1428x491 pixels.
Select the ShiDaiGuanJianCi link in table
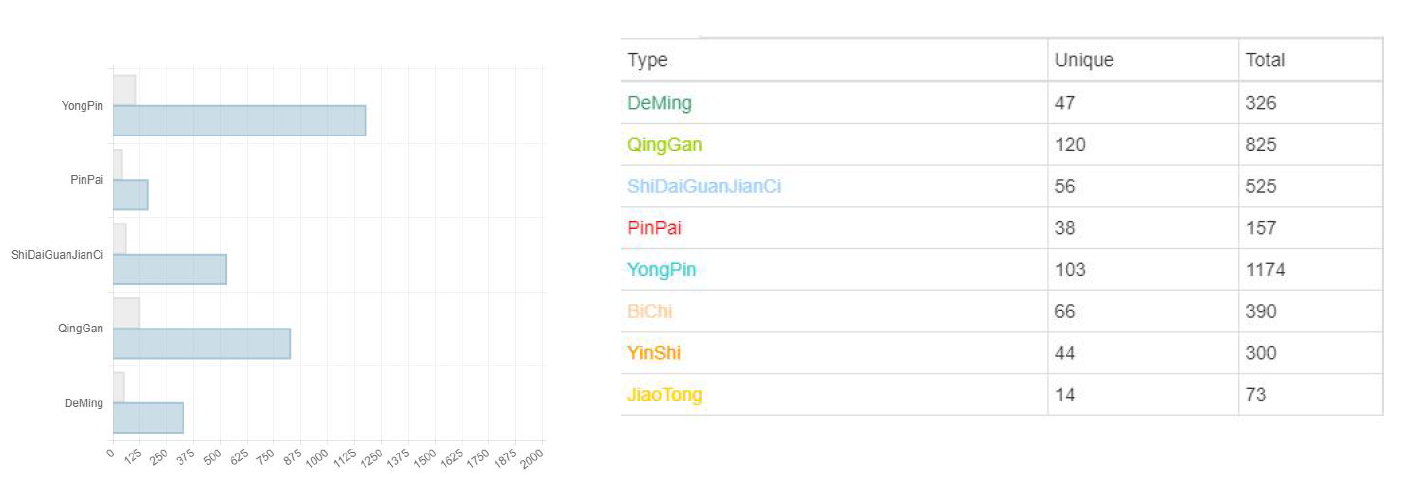704,187
